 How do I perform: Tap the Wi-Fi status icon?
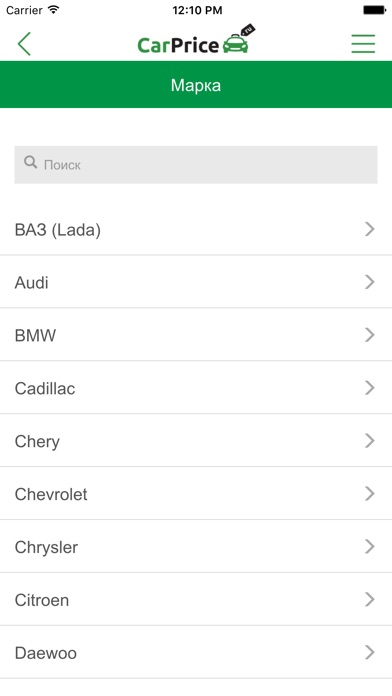(x=54, y=10)
